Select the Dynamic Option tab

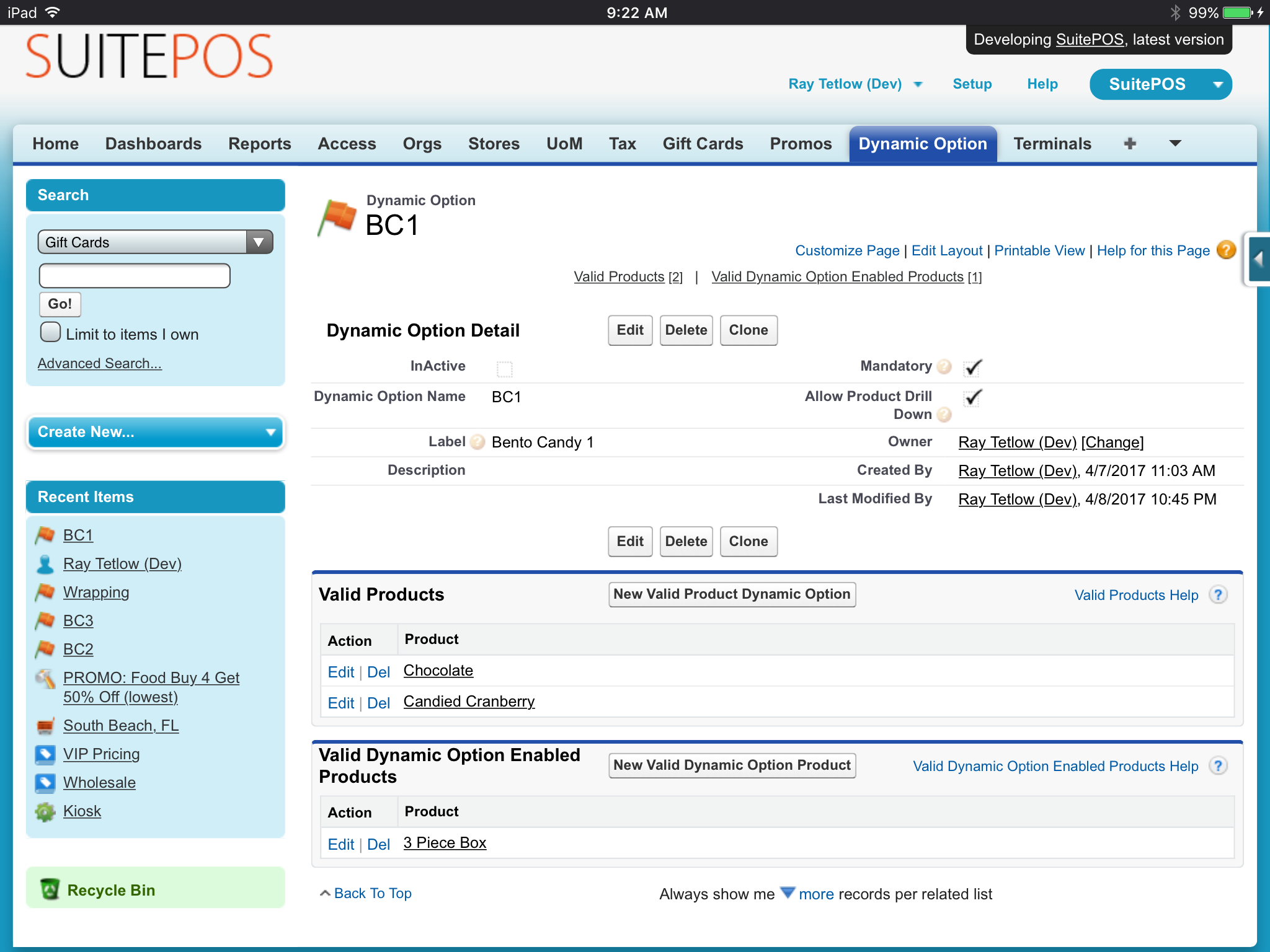click(x=921, y=144)
